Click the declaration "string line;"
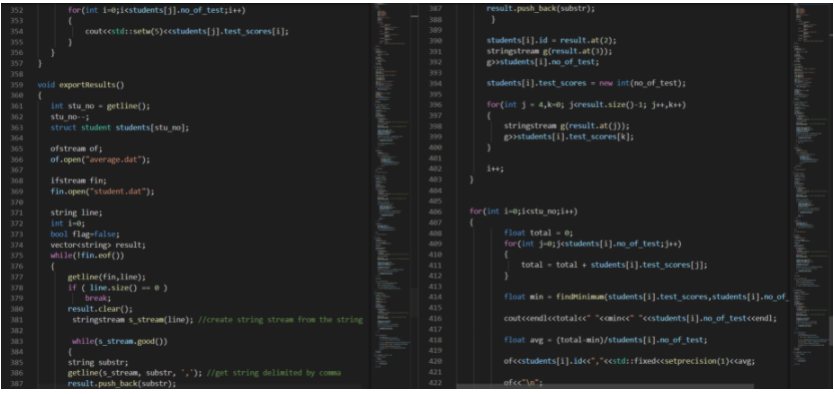The image size is (834, 394). [x=75, y=213]
